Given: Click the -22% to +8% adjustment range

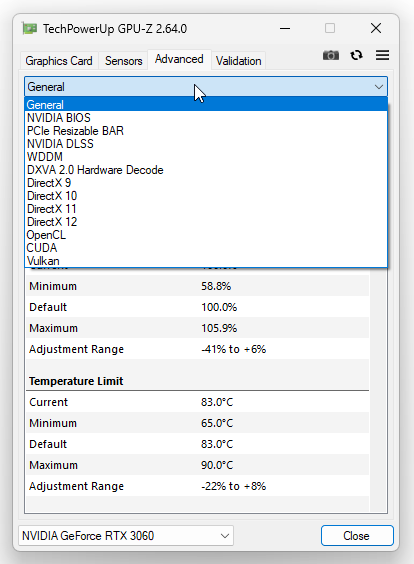Looking at the screenshot, I should pyautogui.click(x=233, y=486).
